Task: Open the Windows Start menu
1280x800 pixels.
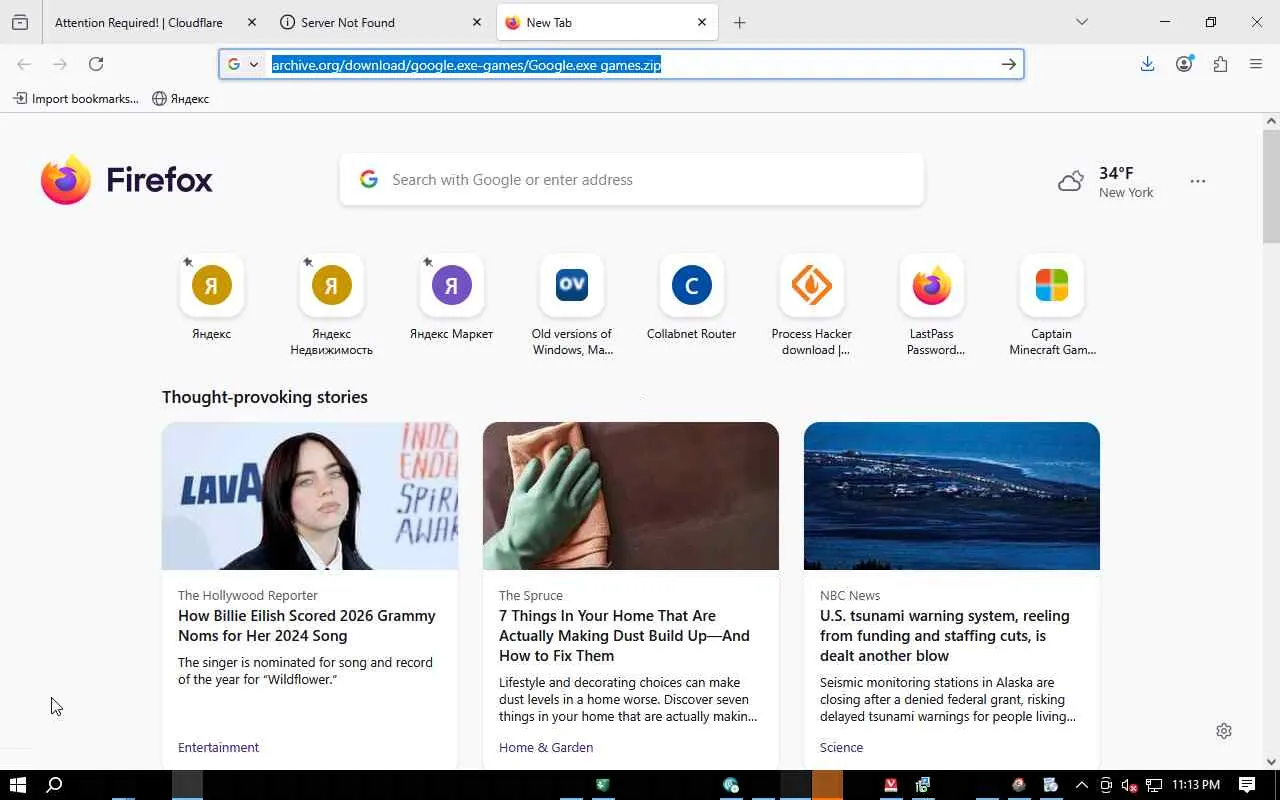Action: [x=17, y=785]
